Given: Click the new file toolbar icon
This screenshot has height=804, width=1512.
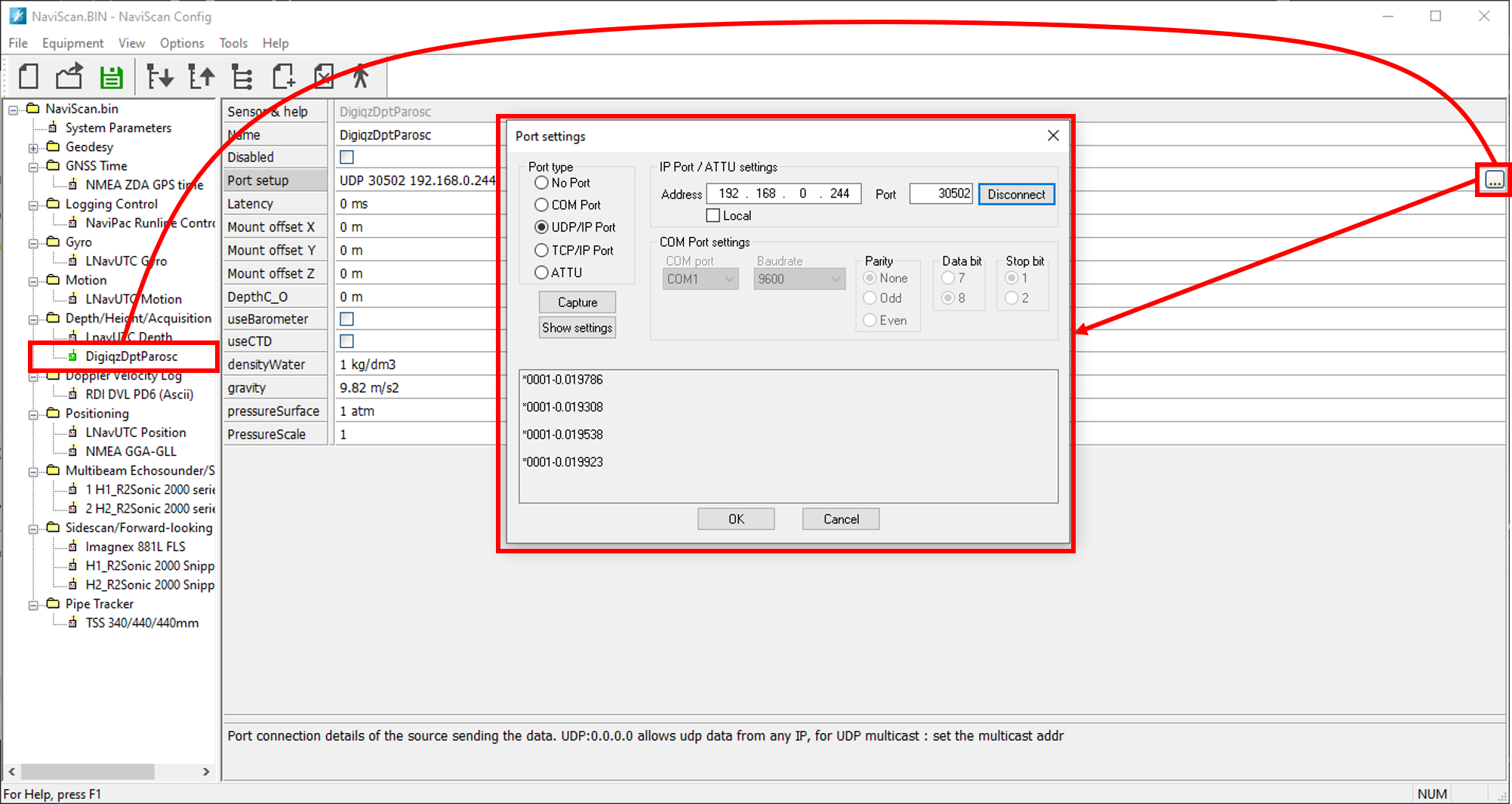Looking at the screenshot, I should (29, 77).
